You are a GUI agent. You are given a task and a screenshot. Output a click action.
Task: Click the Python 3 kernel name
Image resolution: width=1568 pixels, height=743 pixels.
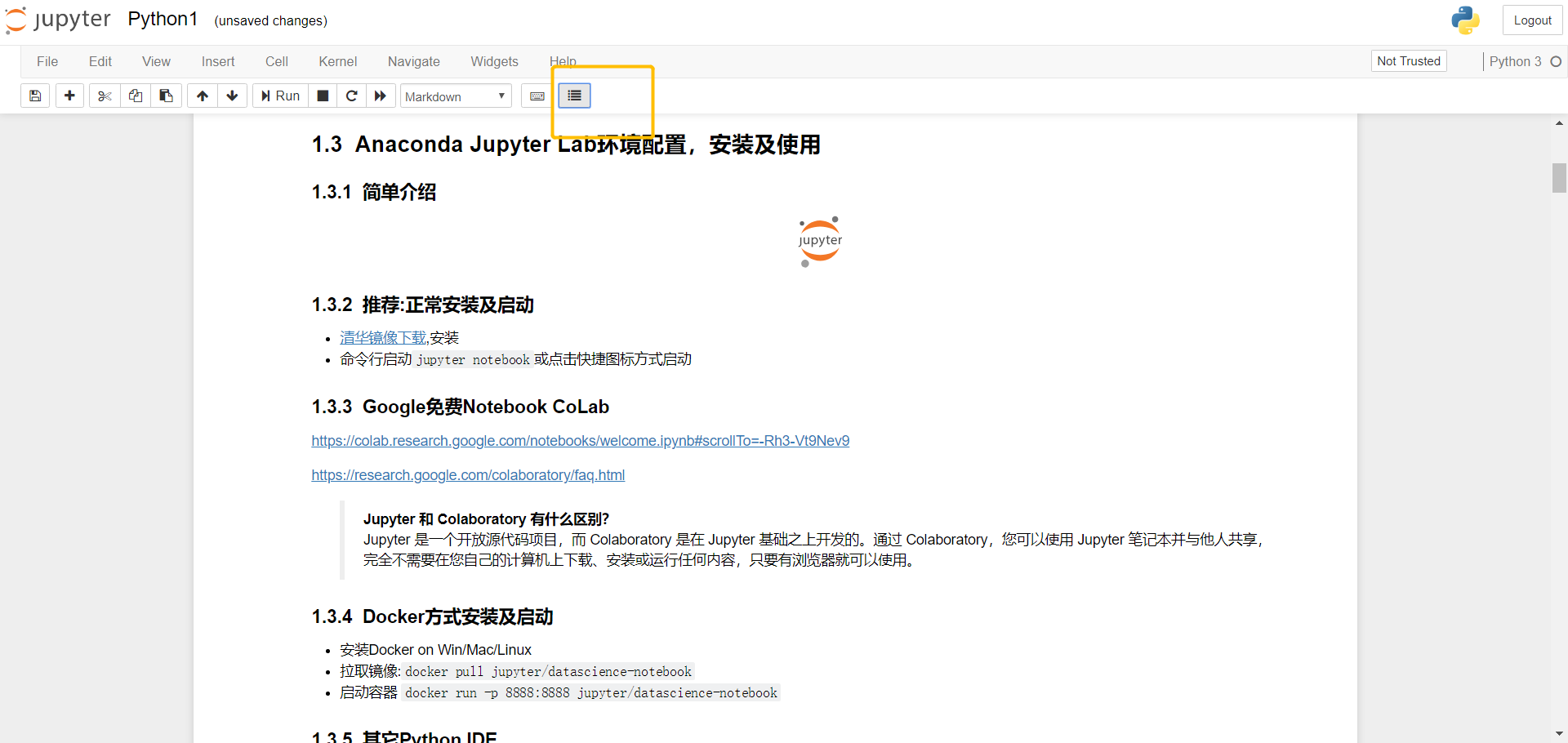pyautogui.click(x=1515, y=61)
